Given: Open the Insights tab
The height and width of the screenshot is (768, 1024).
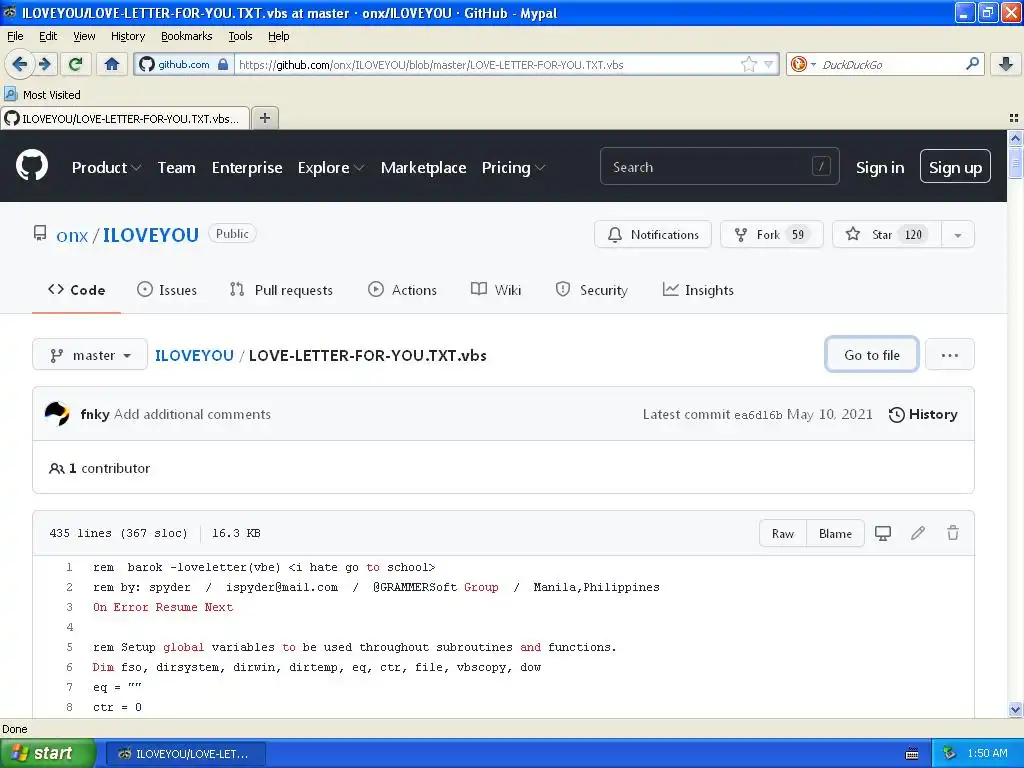Looking at the screenshot, I should point(697,290).
